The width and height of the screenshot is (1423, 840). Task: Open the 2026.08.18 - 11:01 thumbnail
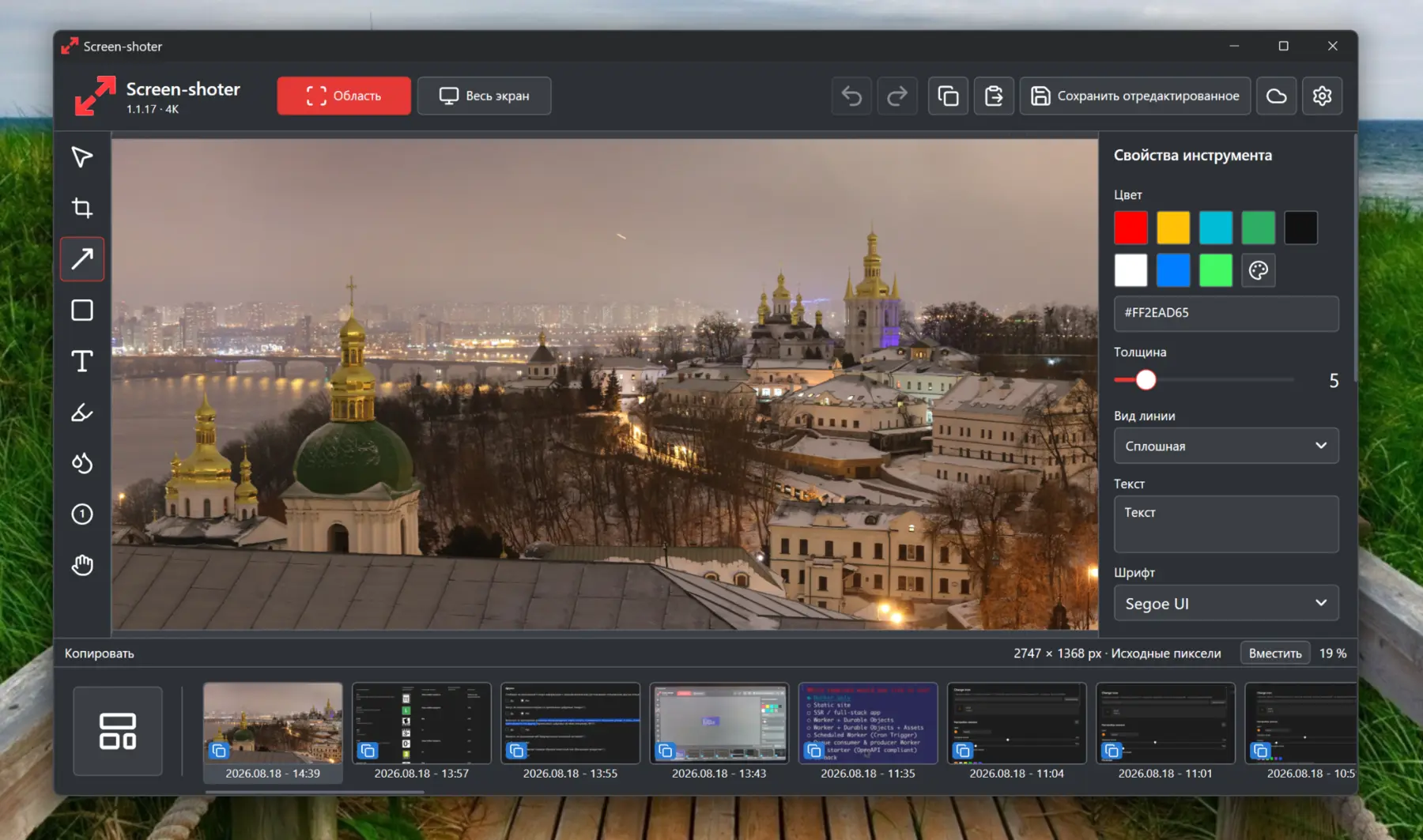point(1165,724)
